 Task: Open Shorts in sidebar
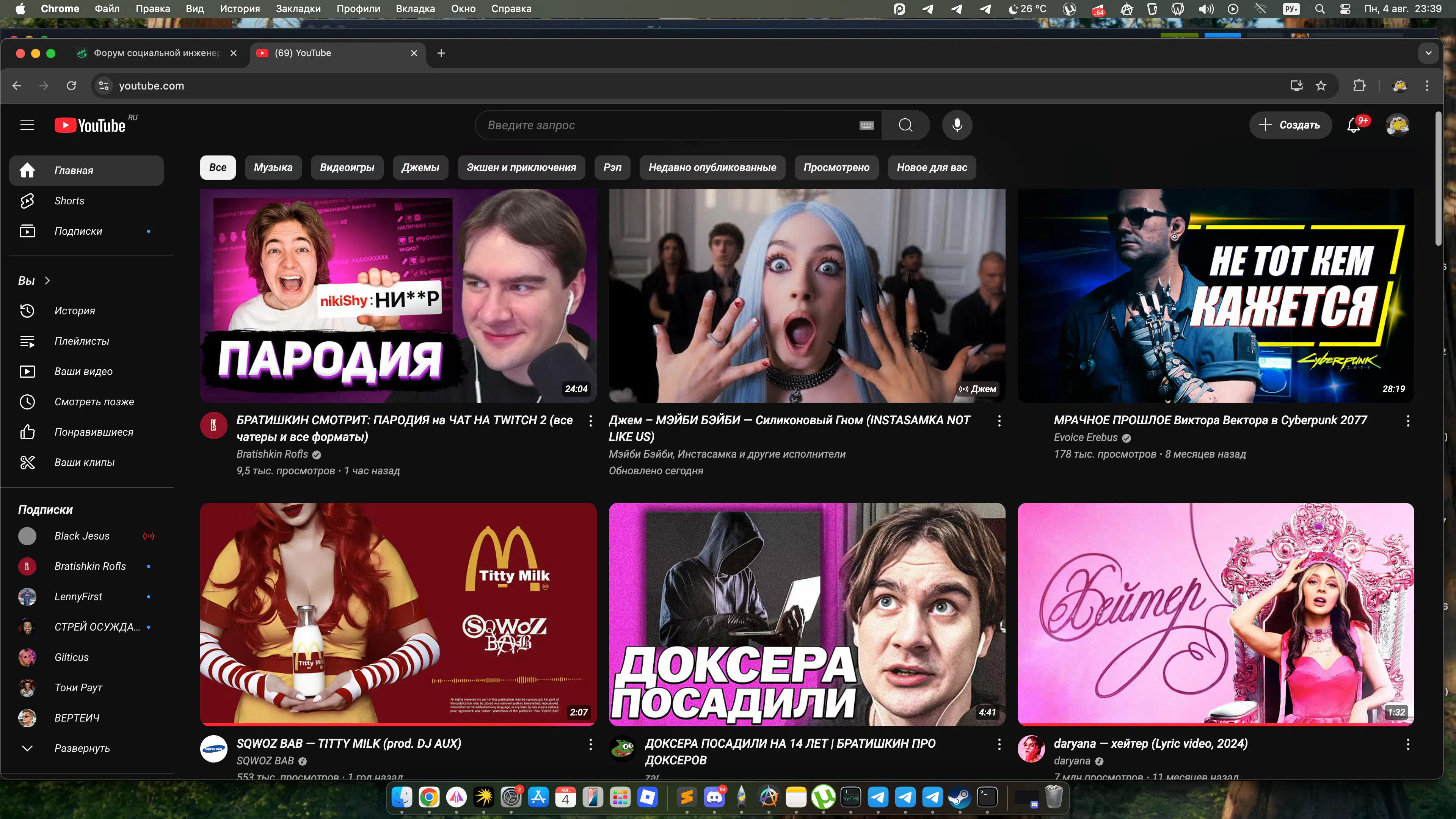pyautogui.click(x=86, y=201)
